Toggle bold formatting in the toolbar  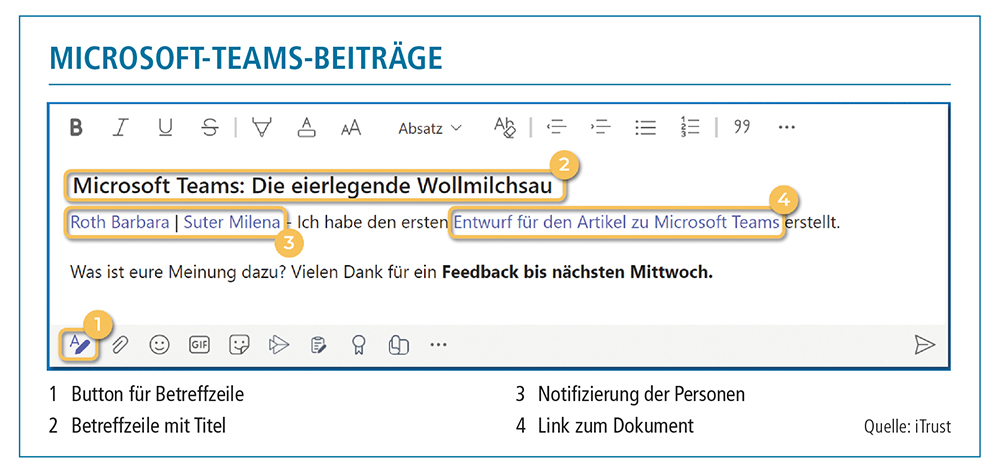point(77,128)
